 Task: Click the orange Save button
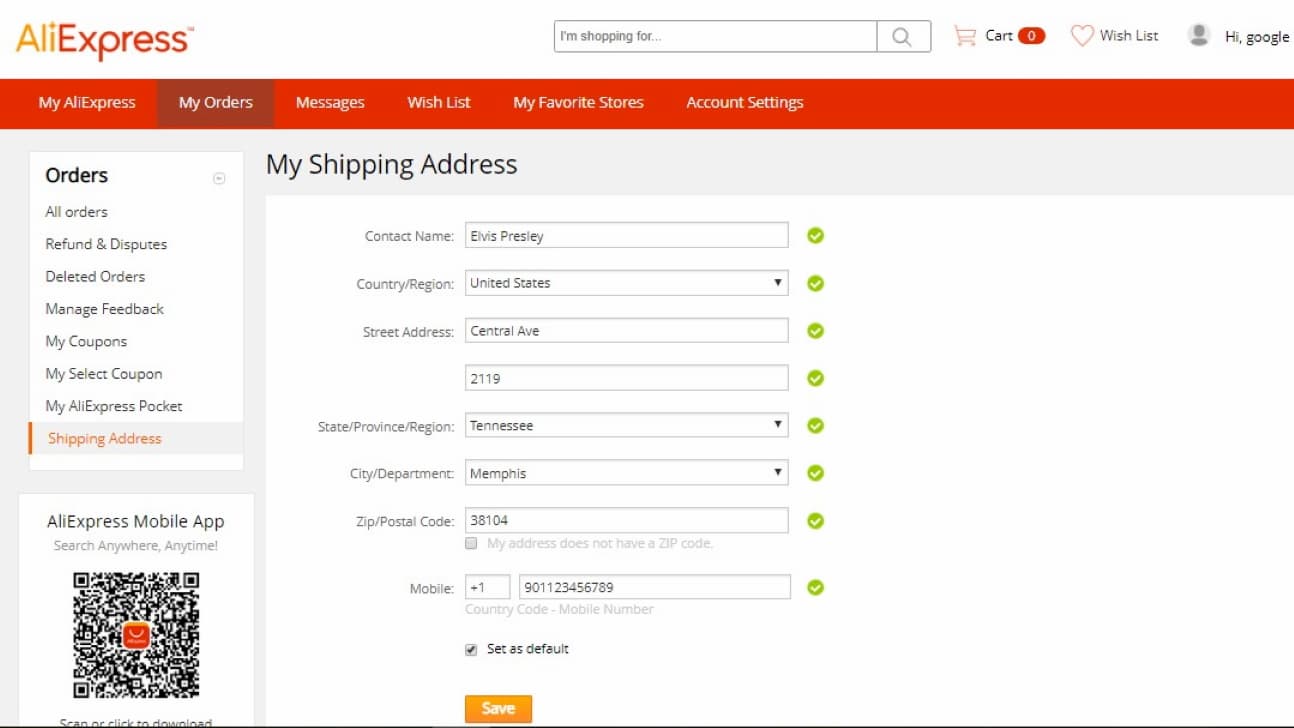point(498,708)
